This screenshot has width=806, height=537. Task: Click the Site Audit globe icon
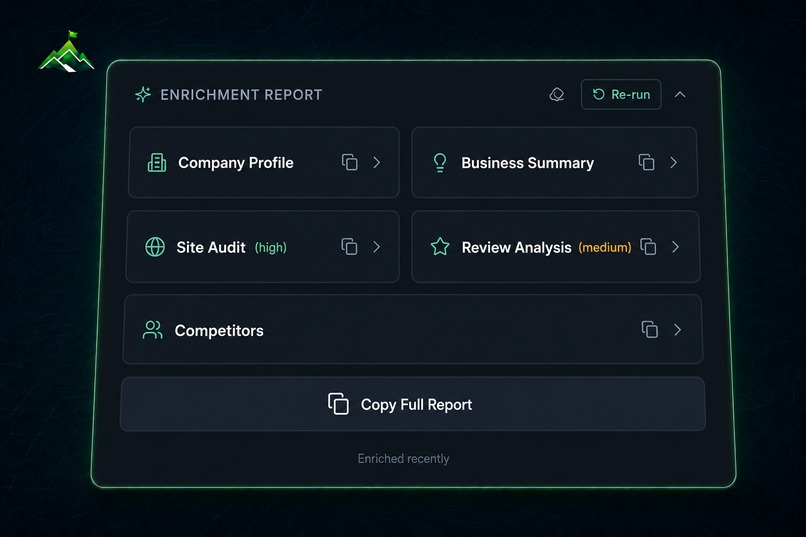click(155, 247)
